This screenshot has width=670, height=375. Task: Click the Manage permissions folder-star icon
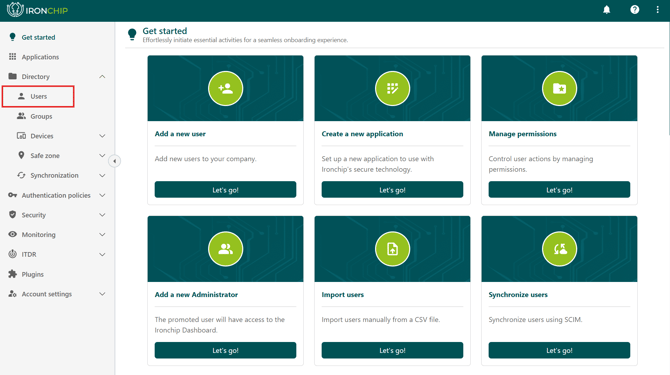[x=559, y=88]
